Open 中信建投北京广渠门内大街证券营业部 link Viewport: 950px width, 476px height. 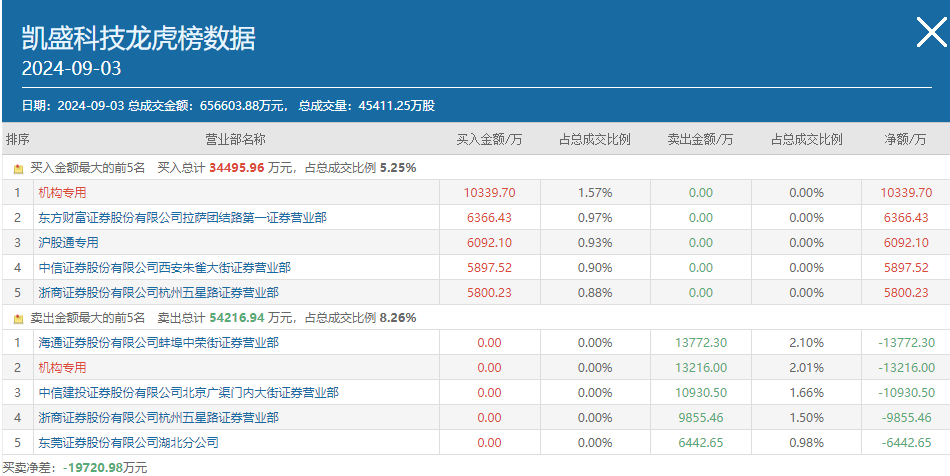tap(188, 392)
